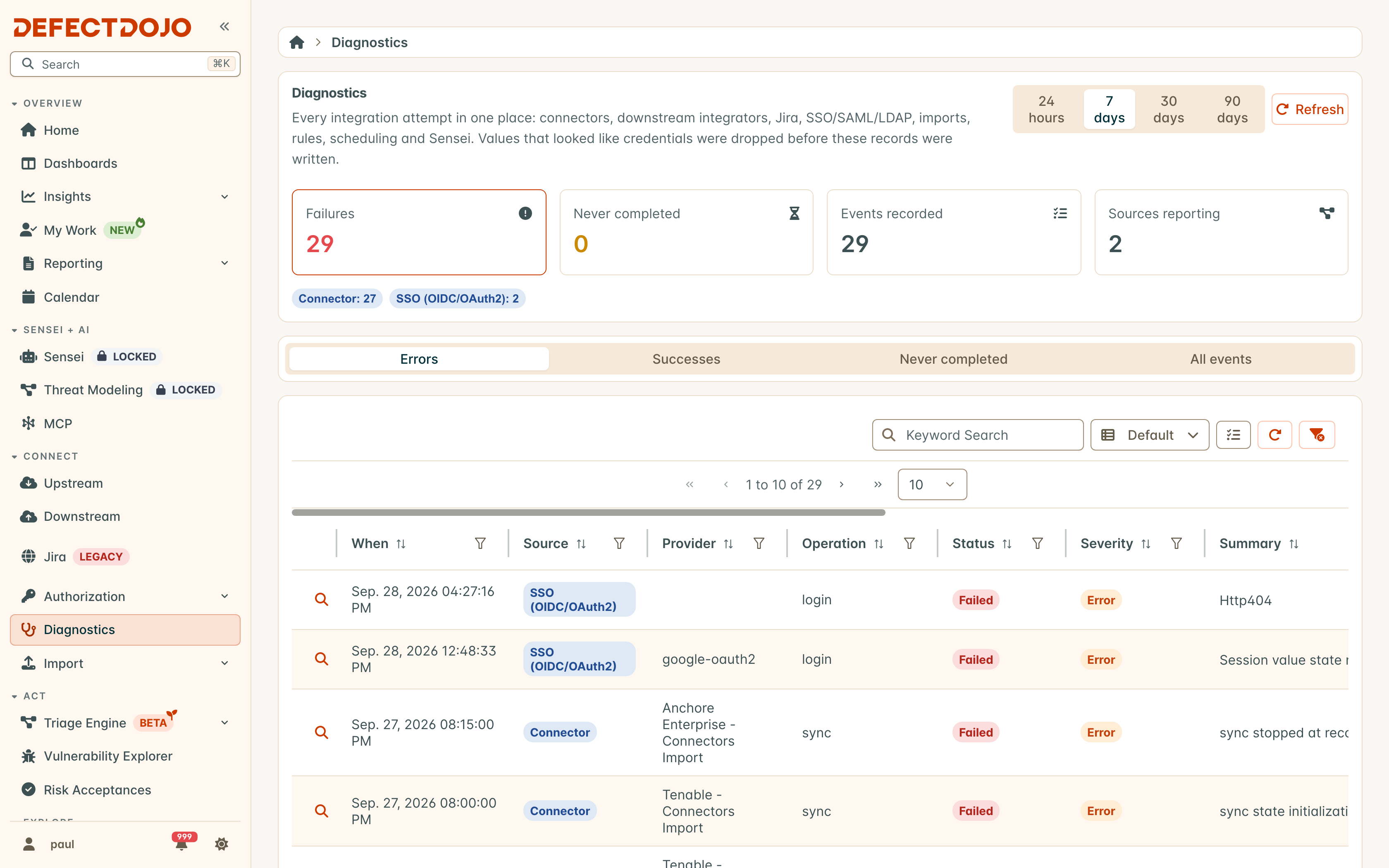Sort by Severity column arrows

click(x=1146, y=544)
